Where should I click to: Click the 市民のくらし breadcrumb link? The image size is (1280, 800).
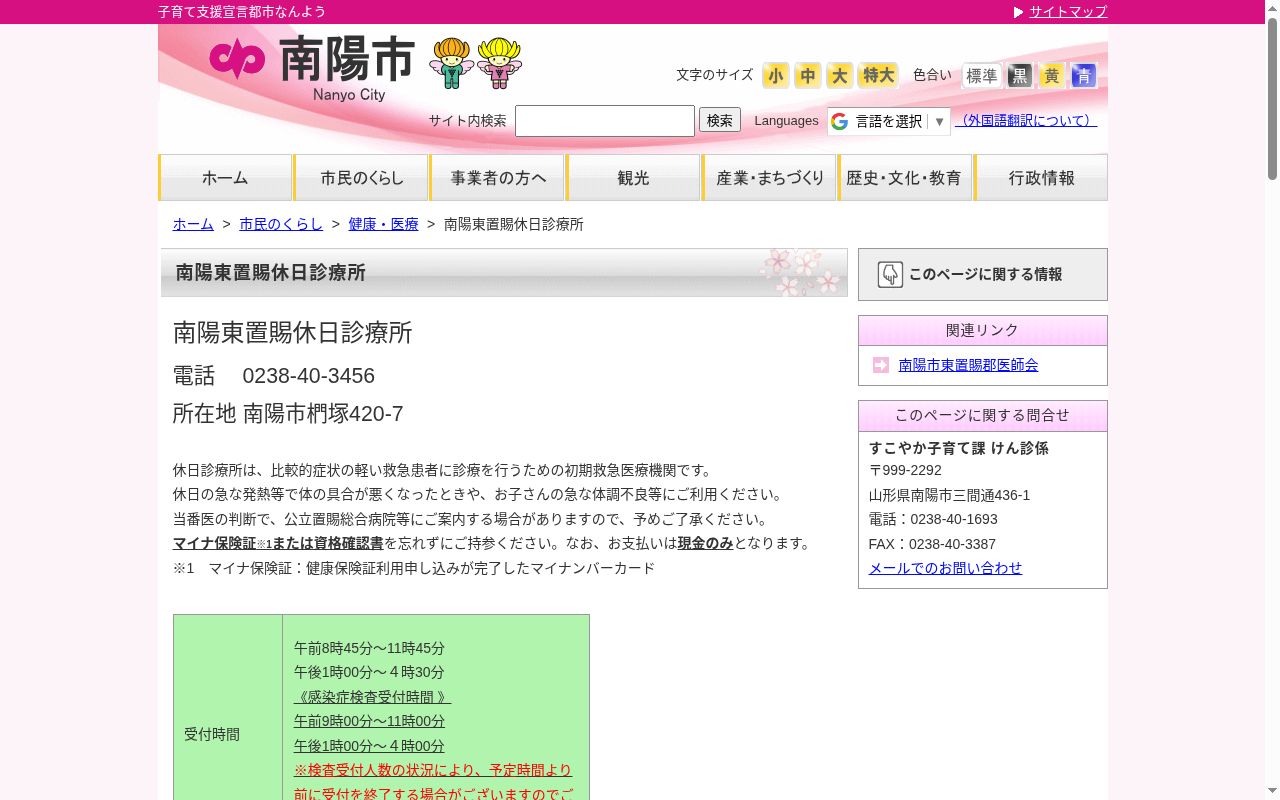pyautogui.click(x=281, y=224)
